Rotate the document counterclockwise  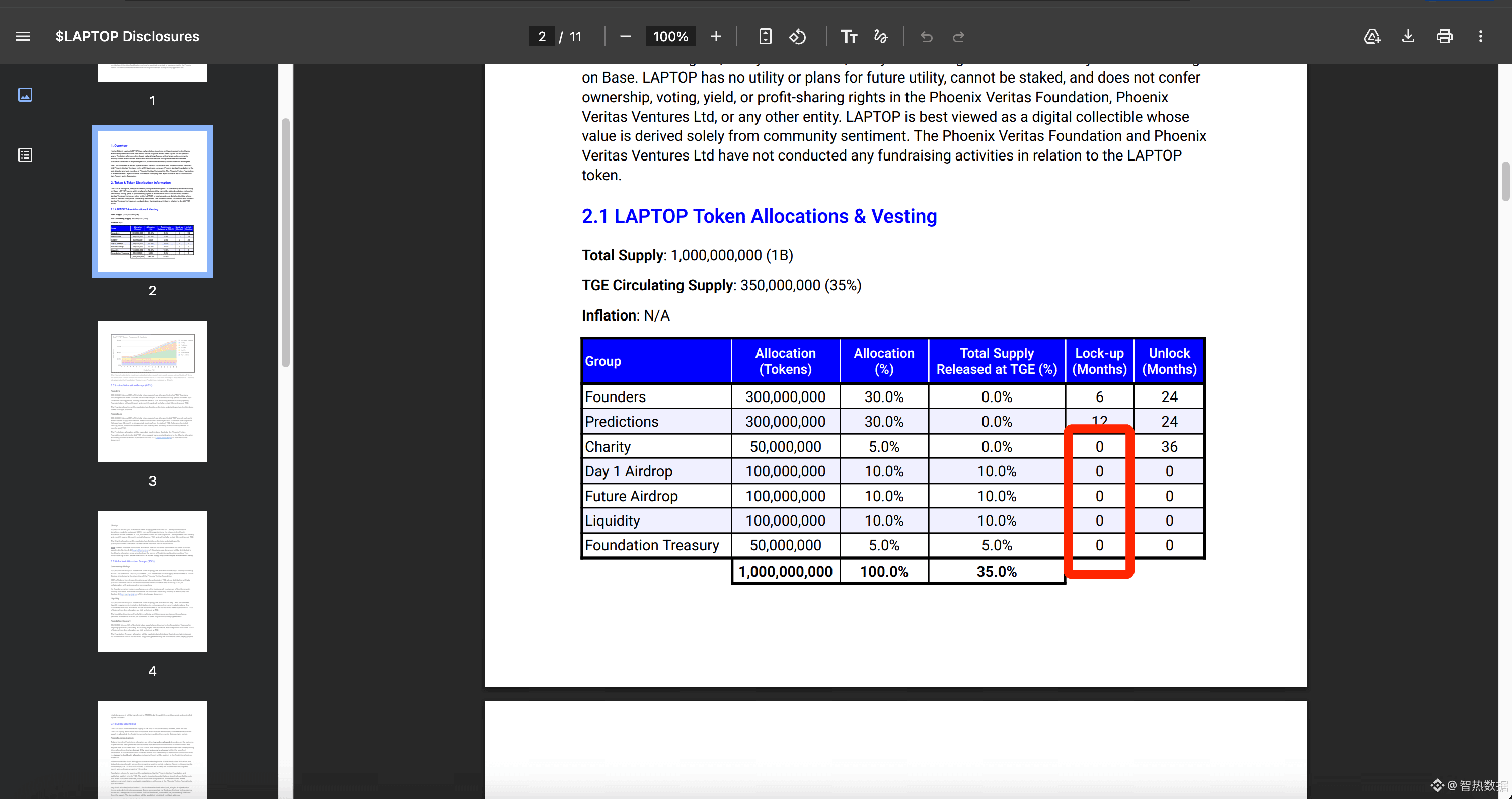(x=798, y=36)
